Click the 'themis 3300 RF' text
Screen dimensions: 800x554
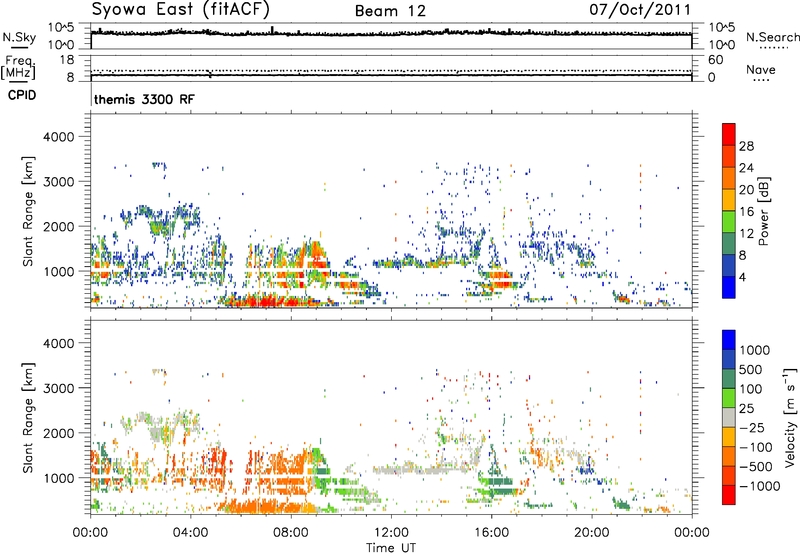tap(144, 99)
